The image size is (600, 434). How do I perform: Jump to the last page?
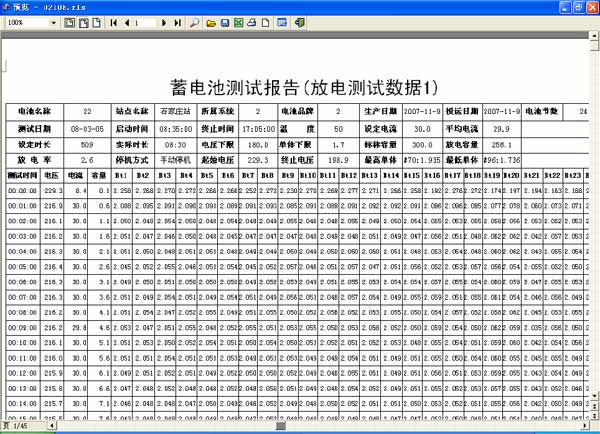click(177, 23)
